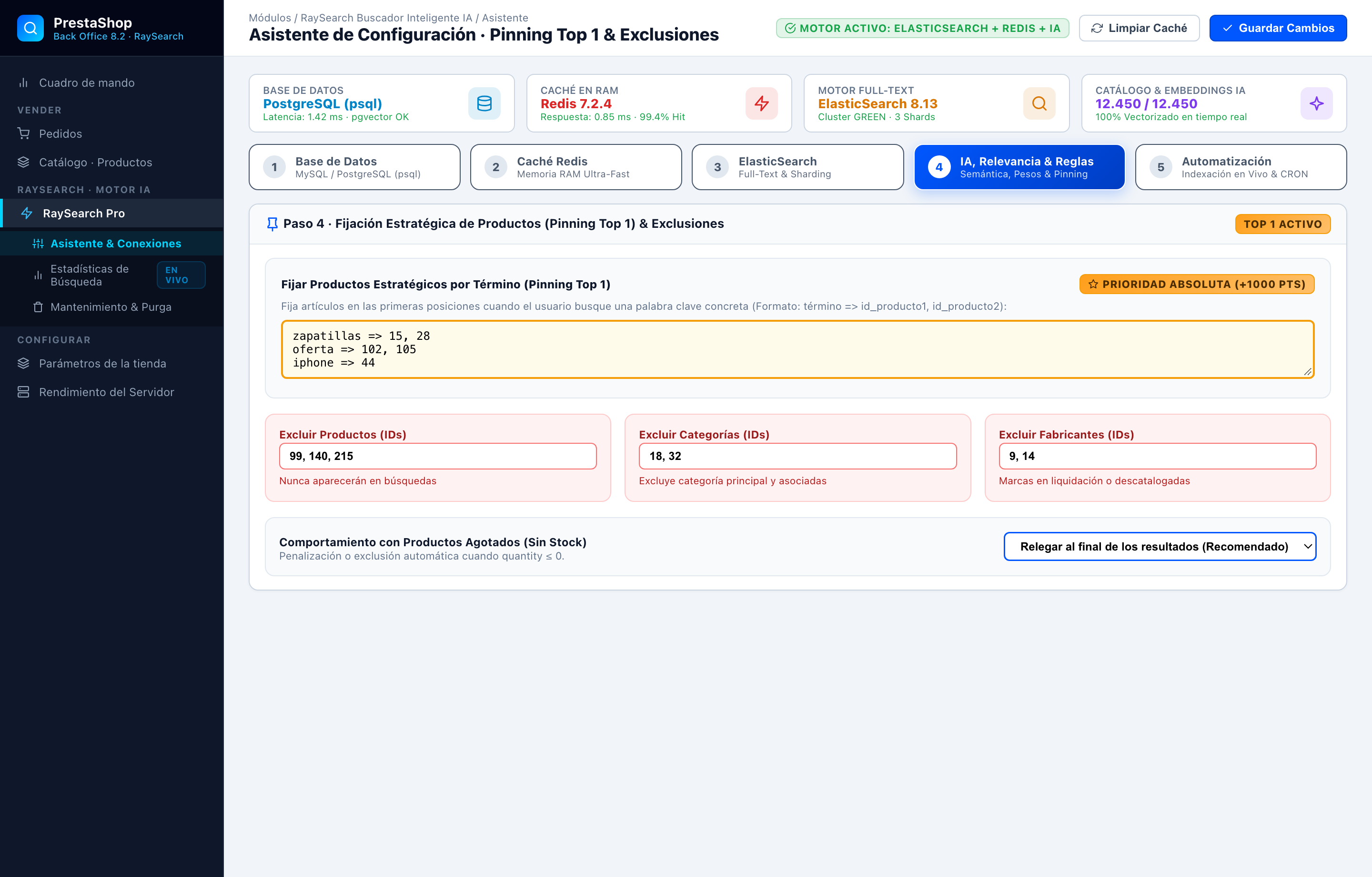
Task: Click the Parámetros de la tienda icon
Action: [23, 363]
